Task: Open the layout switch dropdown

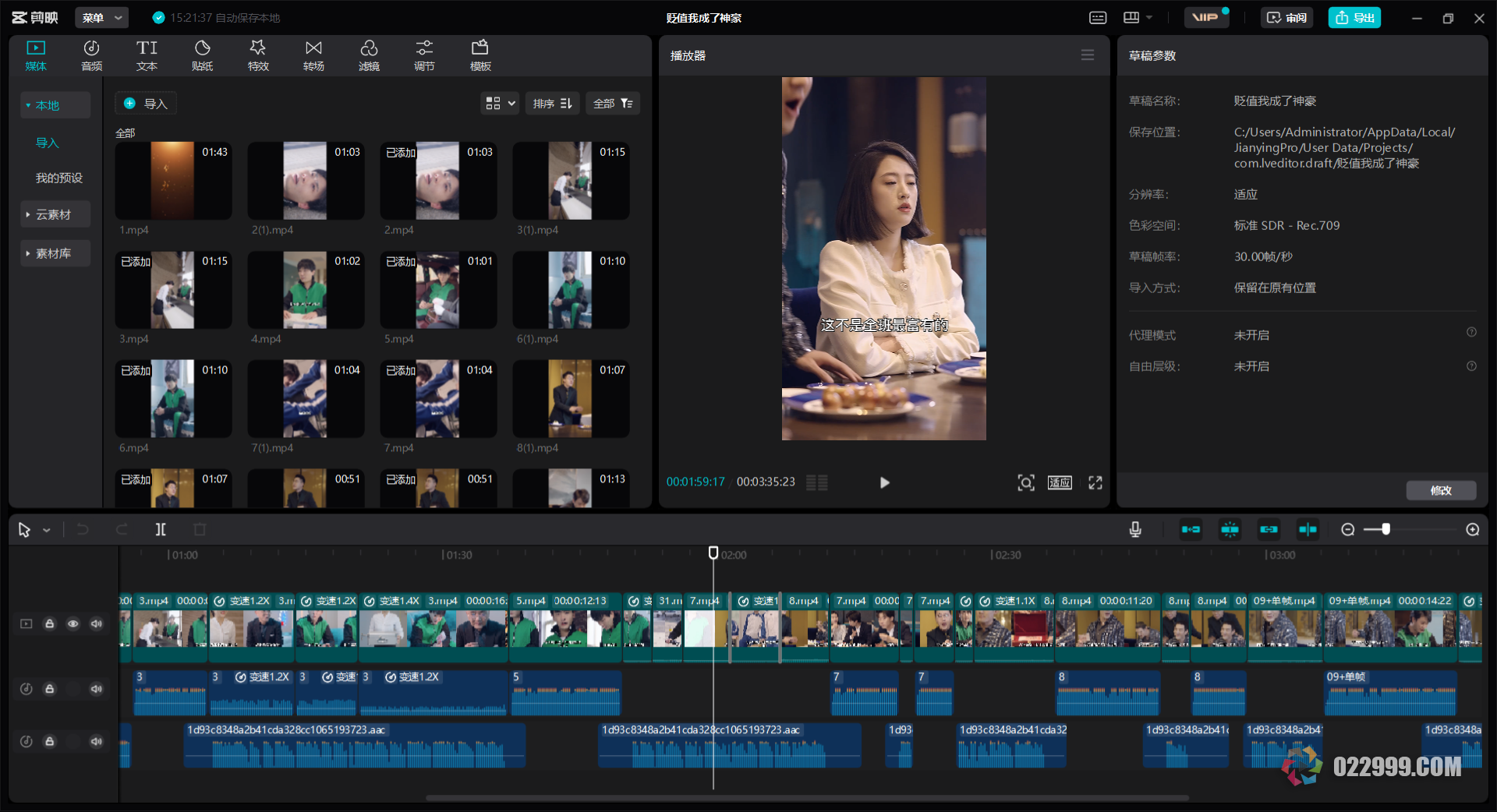Action: (1138, 17)
